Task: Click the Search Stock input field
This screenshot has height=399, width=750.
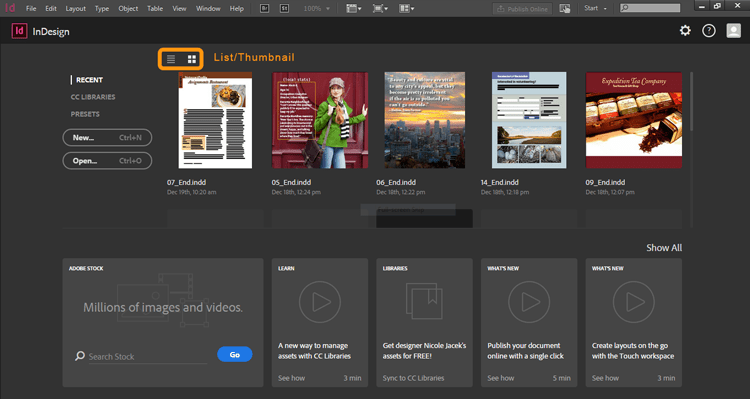Action: pyautogui.click(x=147, y=356)
